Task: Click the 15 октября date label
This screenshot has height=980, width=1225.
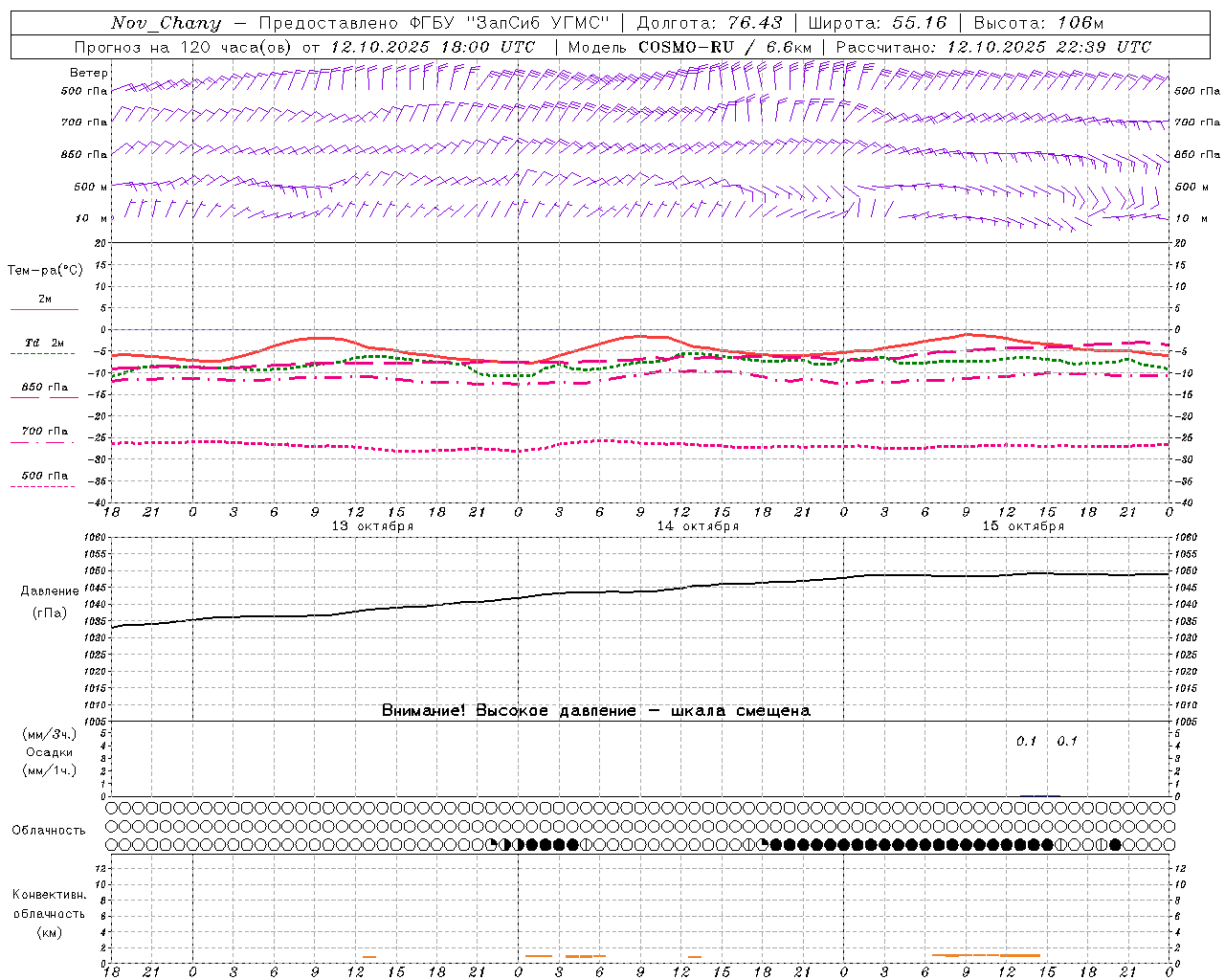Action: click(1023, 526)
